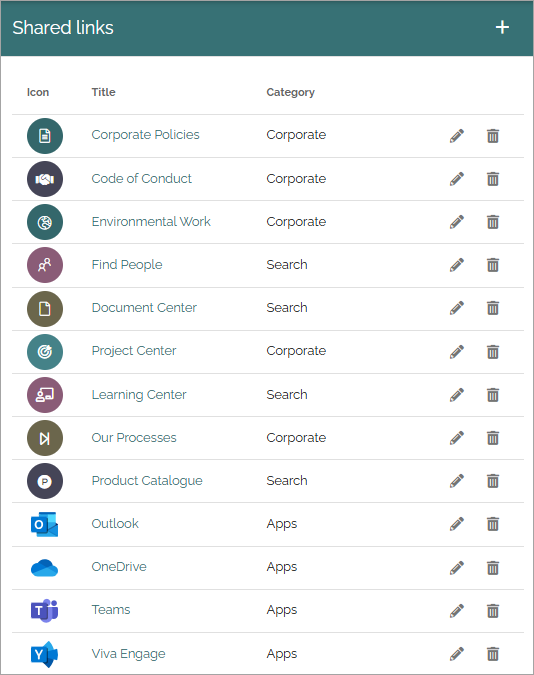Delete the Teams link

point(493,611)
